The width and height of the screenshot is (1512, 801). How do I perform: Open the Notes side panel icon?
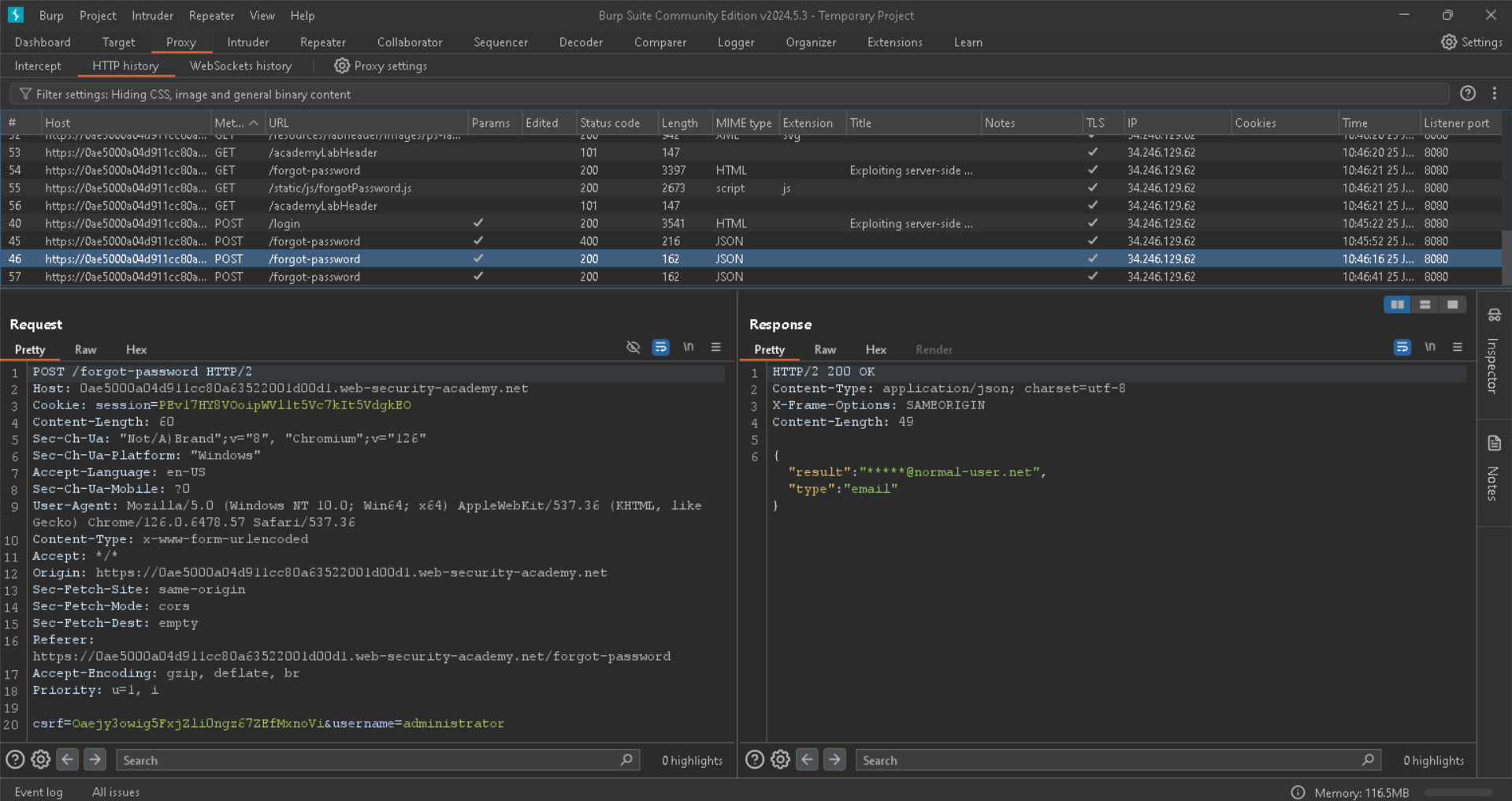coord(1494,443)
